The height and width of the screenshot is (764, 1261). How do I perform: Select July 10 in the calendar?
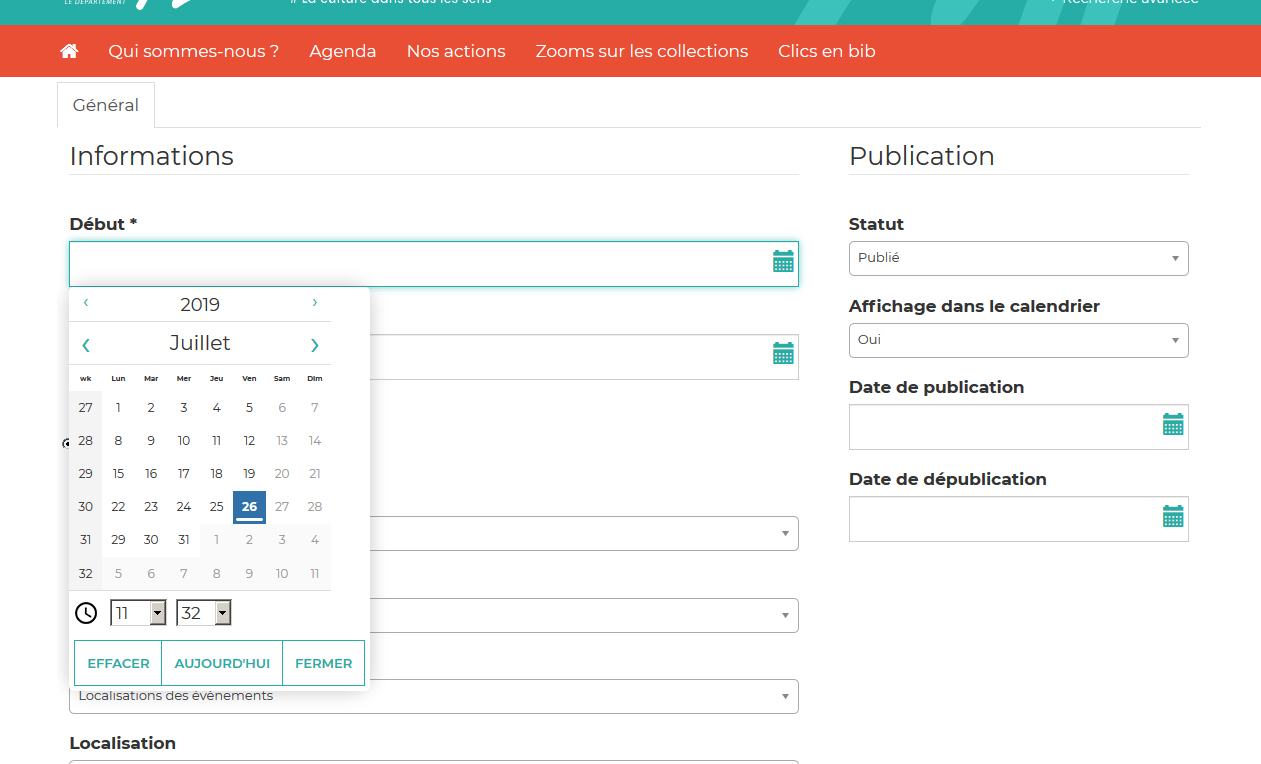184,441
